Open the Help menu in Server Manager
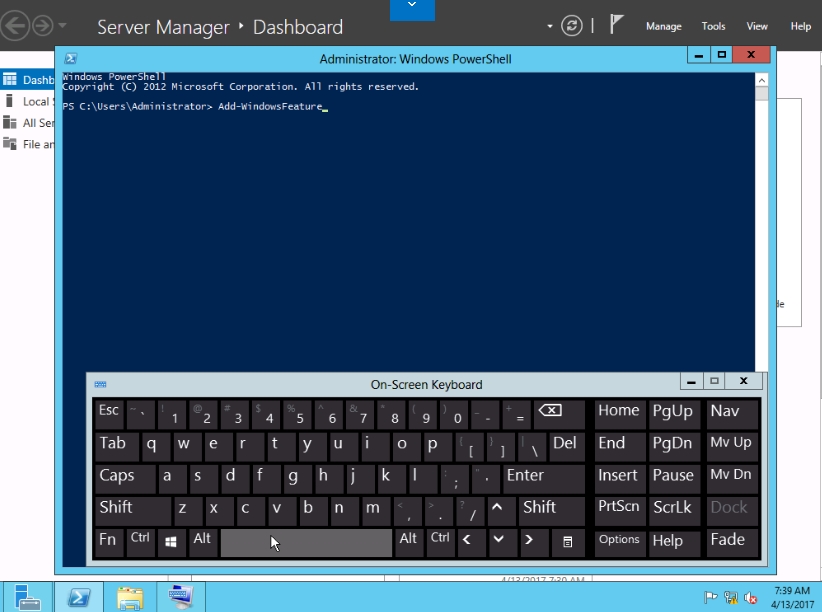This screenshot has height=612, width=822. tap(801, 26)
